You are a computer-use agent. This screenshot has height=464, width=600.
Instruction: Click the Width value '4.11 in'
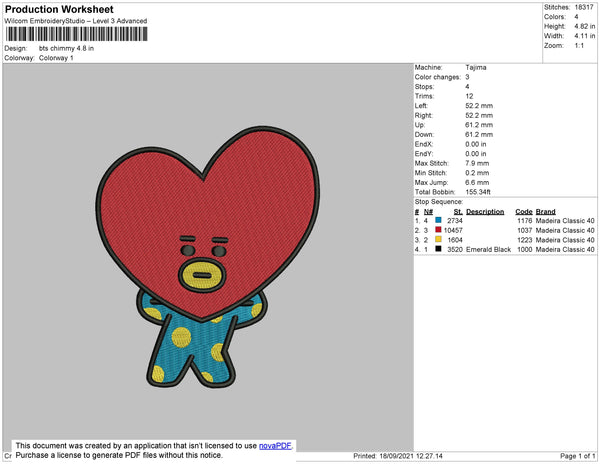(x=585, y=36)
